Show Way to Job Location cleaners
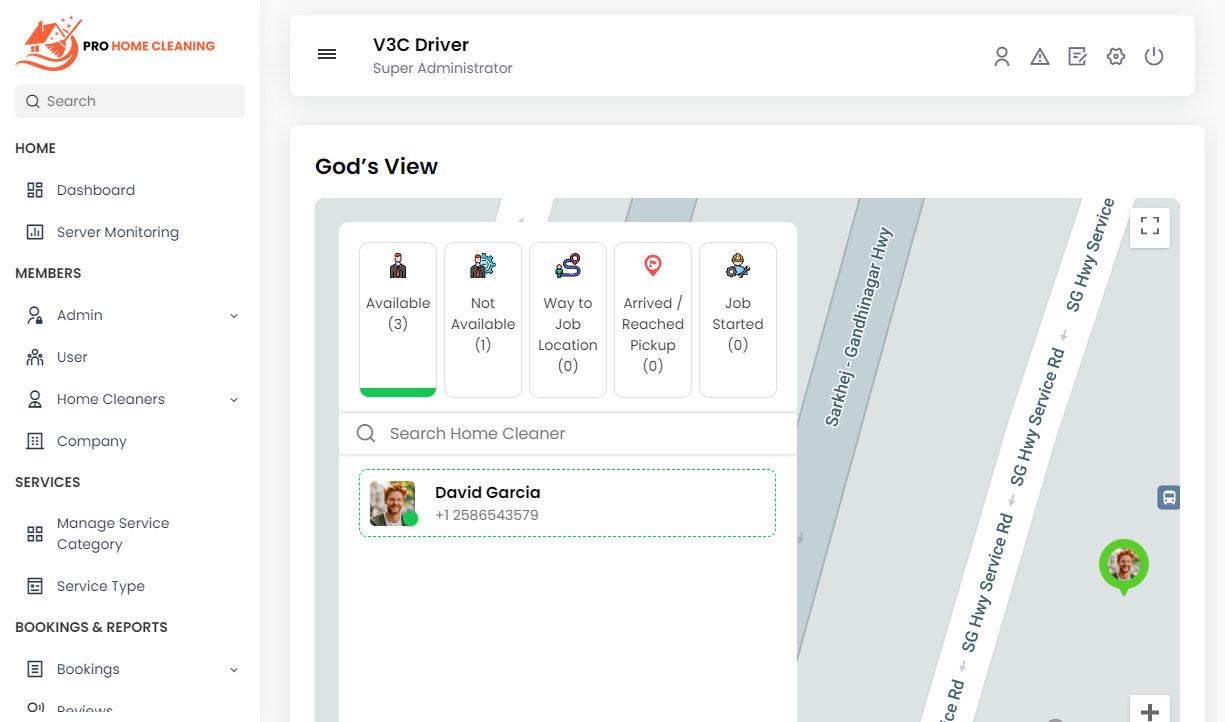 [x=568, y=319]
